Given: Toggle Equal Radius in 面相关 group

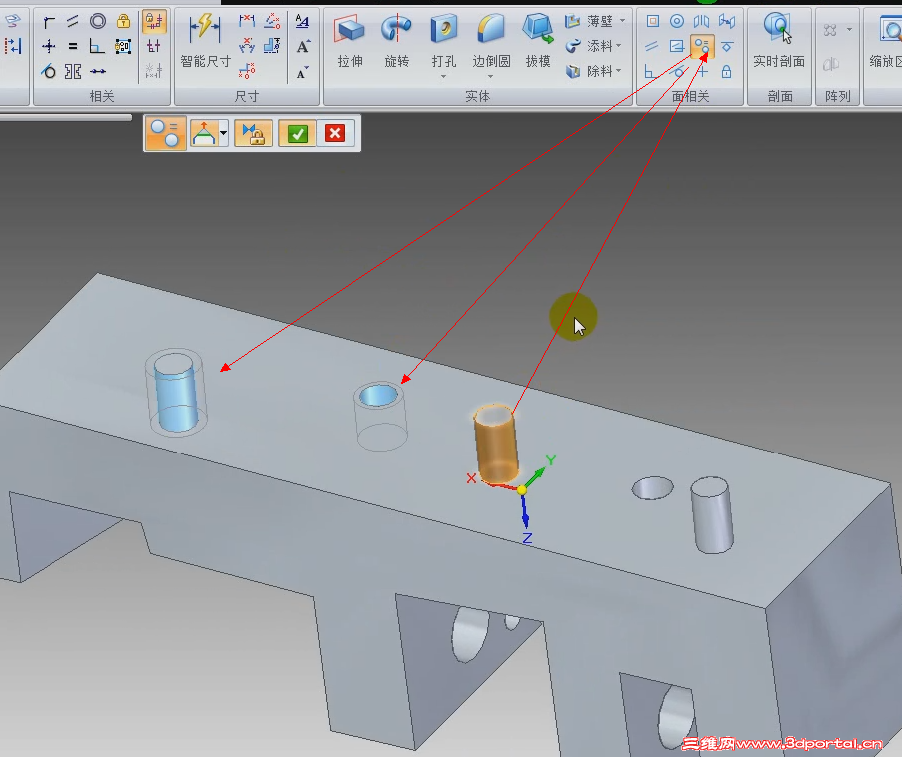Looking at the screenshot, I should tap(702, 47).
